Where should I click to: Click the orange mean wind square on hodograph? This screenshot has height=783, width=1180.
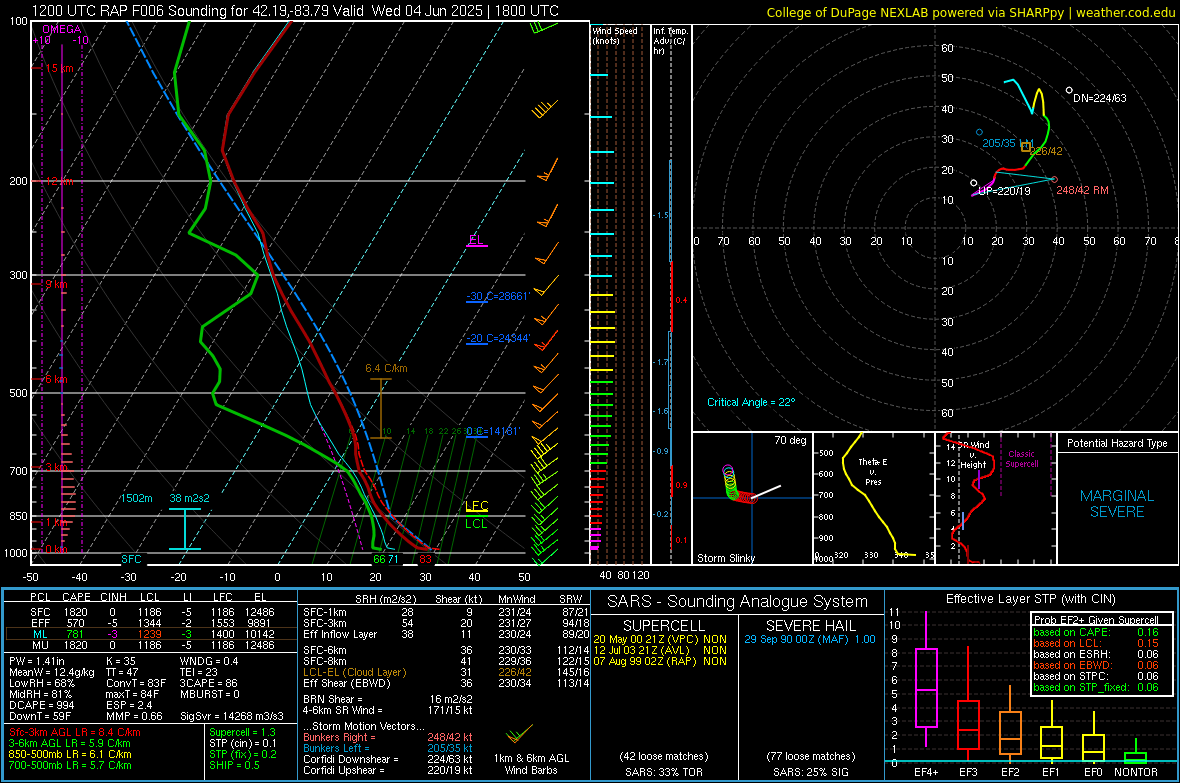coord(1026,147)
